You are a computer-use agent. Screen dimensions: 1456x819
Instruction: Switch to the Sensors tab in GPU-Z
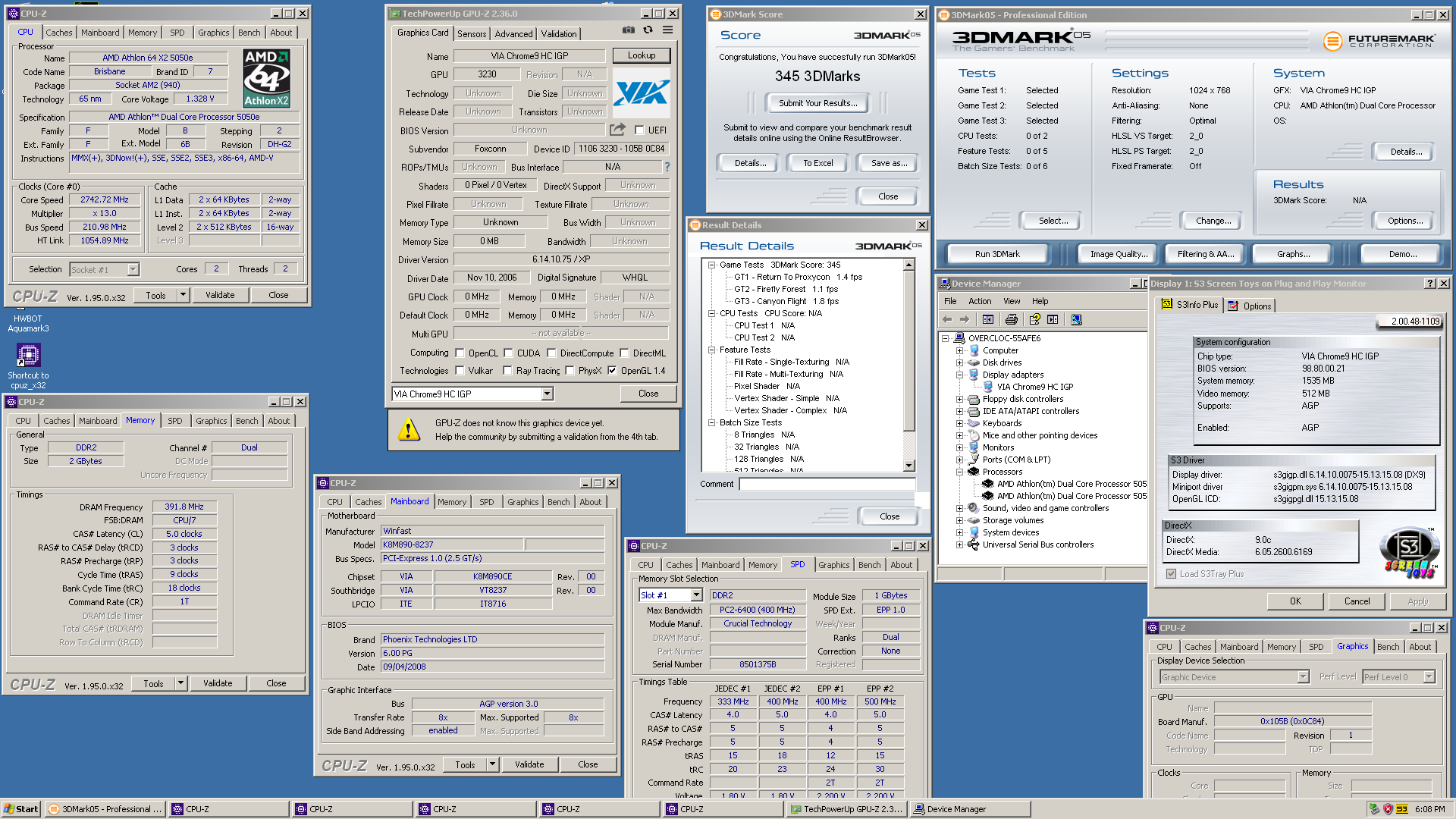(x=472, y=34)
